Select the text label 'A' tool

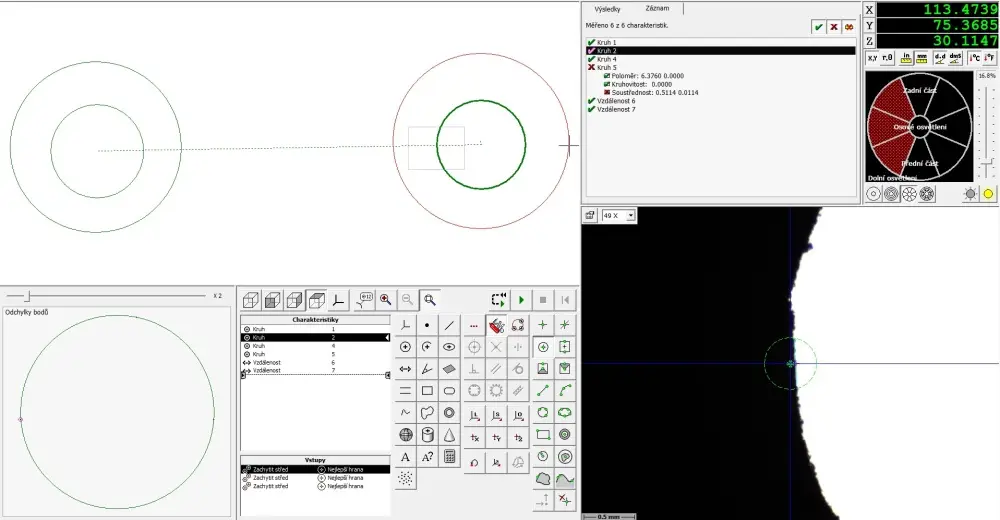406,457
